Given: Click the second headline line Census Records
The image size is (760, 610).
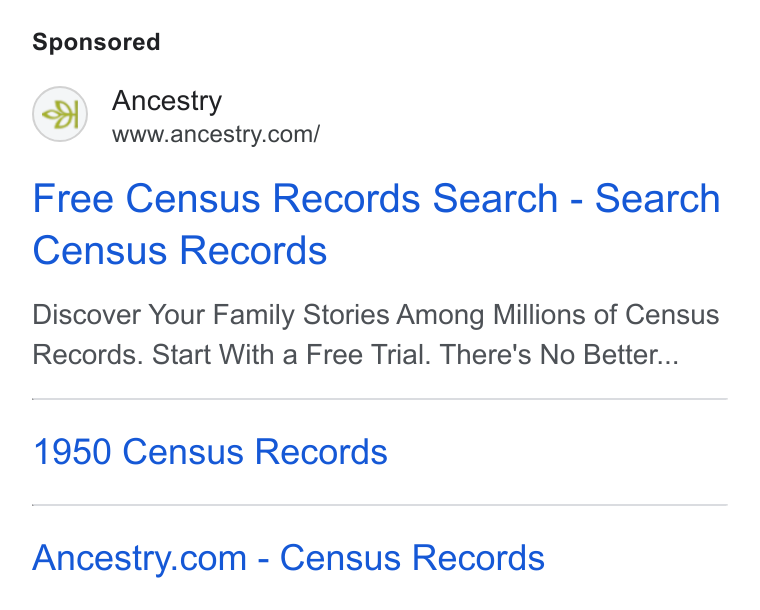Looking at the screenshot, I should click(x=180, y=250).
